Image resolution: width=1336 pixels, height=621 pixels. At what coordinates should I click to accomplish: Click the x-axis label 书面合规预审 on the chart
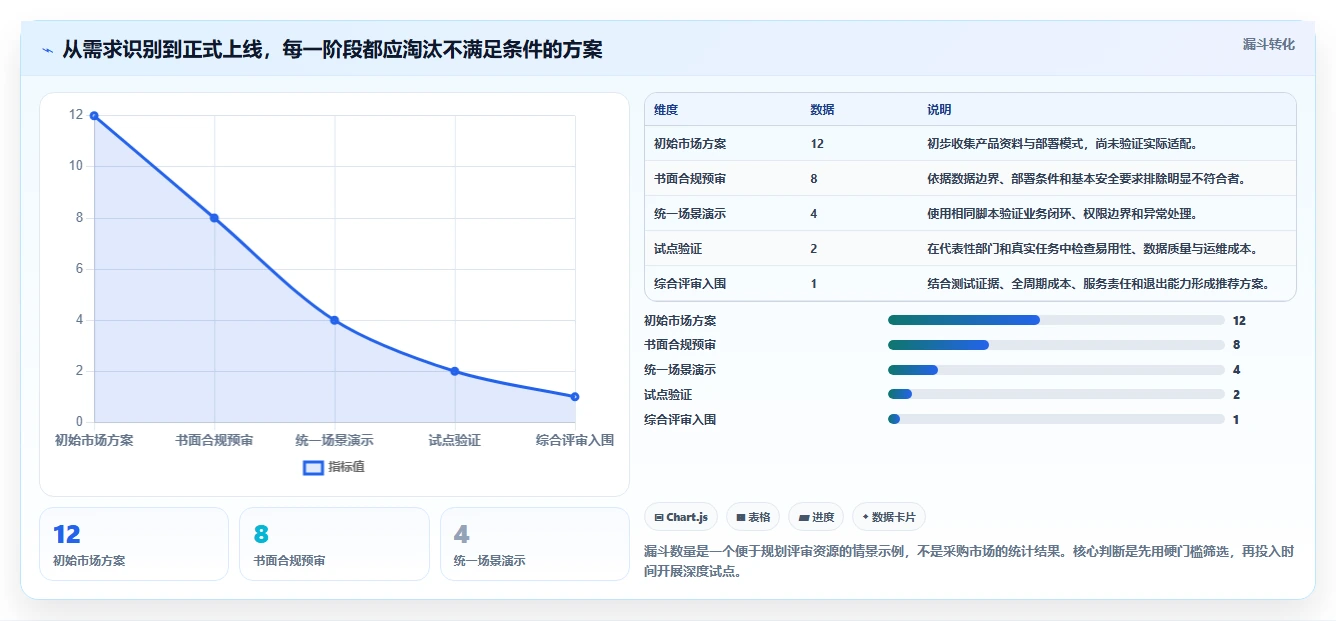coord(214,440)
